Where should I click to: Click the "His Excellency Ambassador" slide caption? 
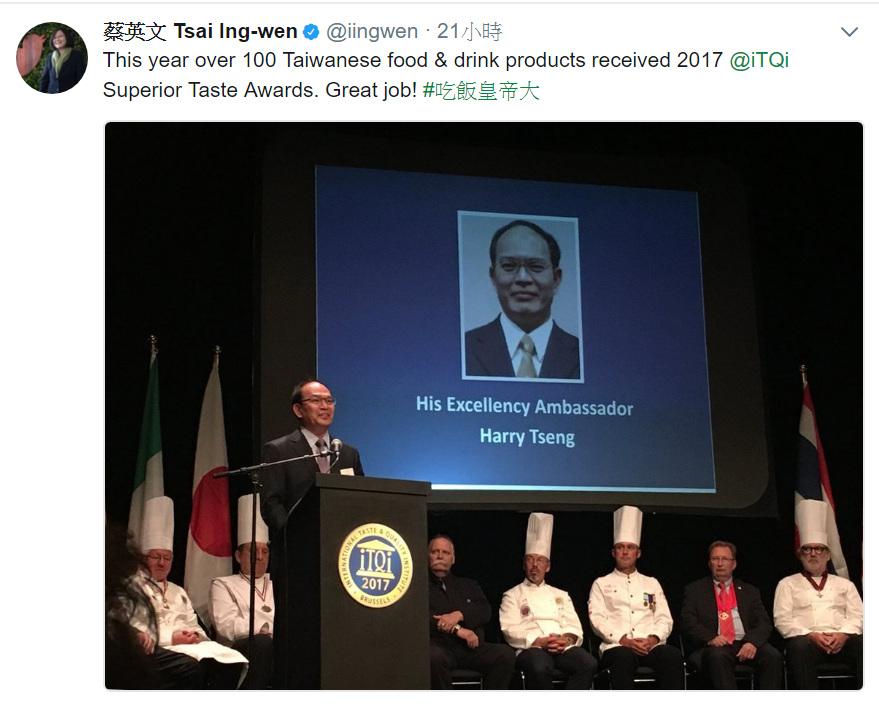click(525, 406)
